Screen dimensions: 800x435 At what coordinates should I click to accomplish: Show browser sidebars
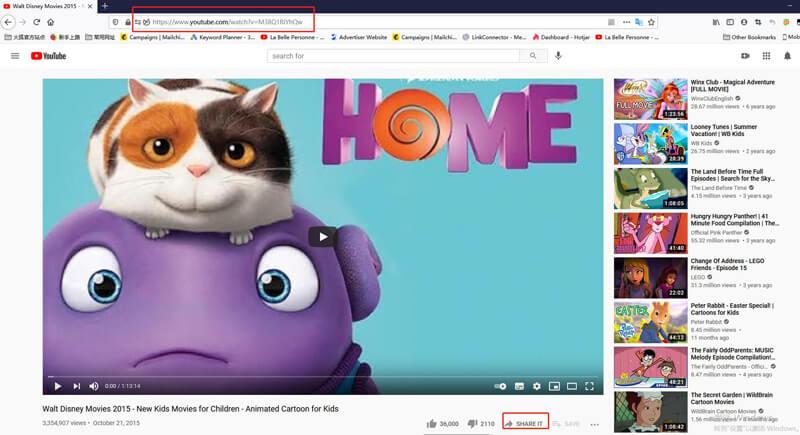[x=730, y=22]
